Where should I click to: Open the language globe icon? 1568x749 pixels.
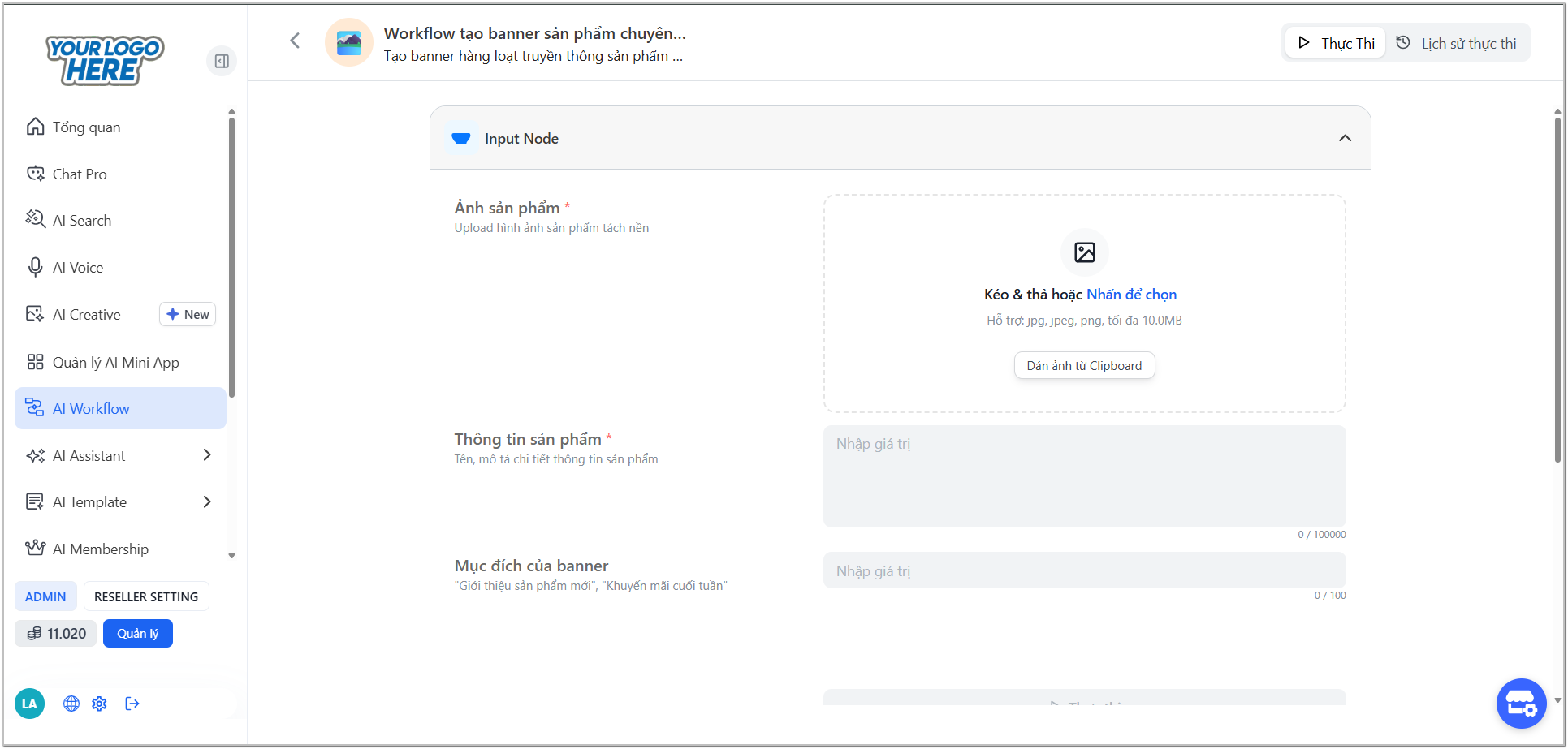coord(71,704)
